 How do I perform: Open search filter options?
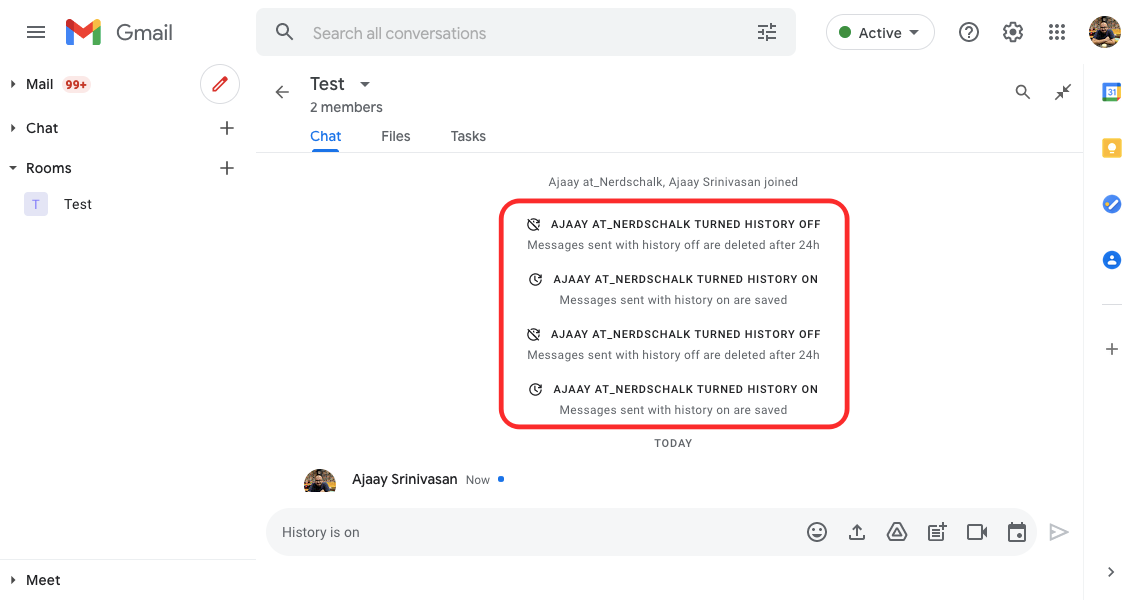click(x=767, y=33)
